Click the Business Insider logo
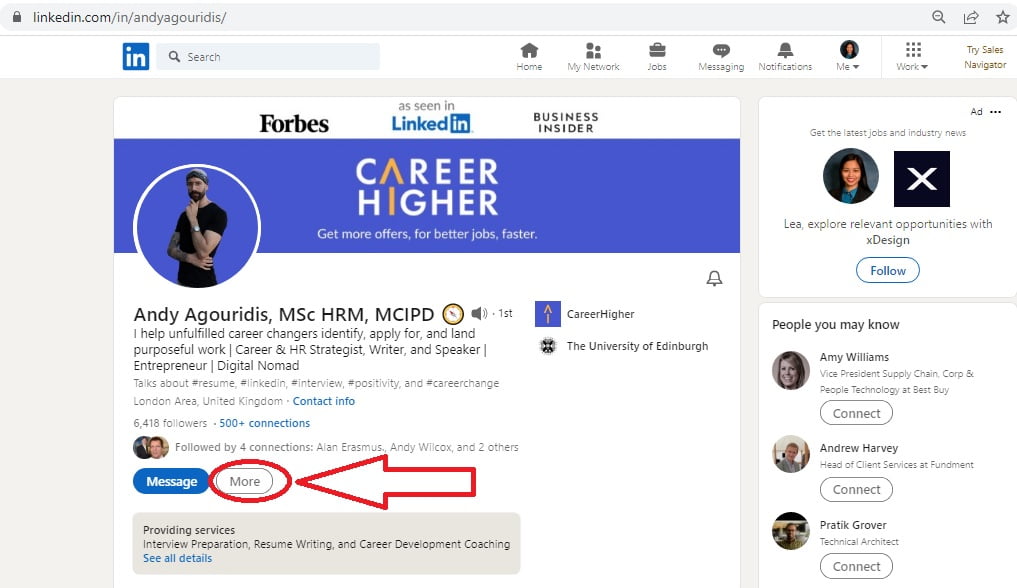The width and height of the screenshot is (1017, 588). pyautogui.click(x=566, y=122)
